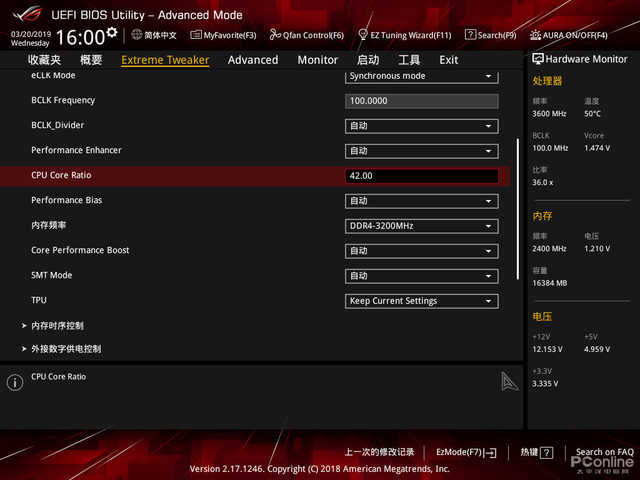Select the Core Performance Boost label
The image size is (640, 480).
80,250
